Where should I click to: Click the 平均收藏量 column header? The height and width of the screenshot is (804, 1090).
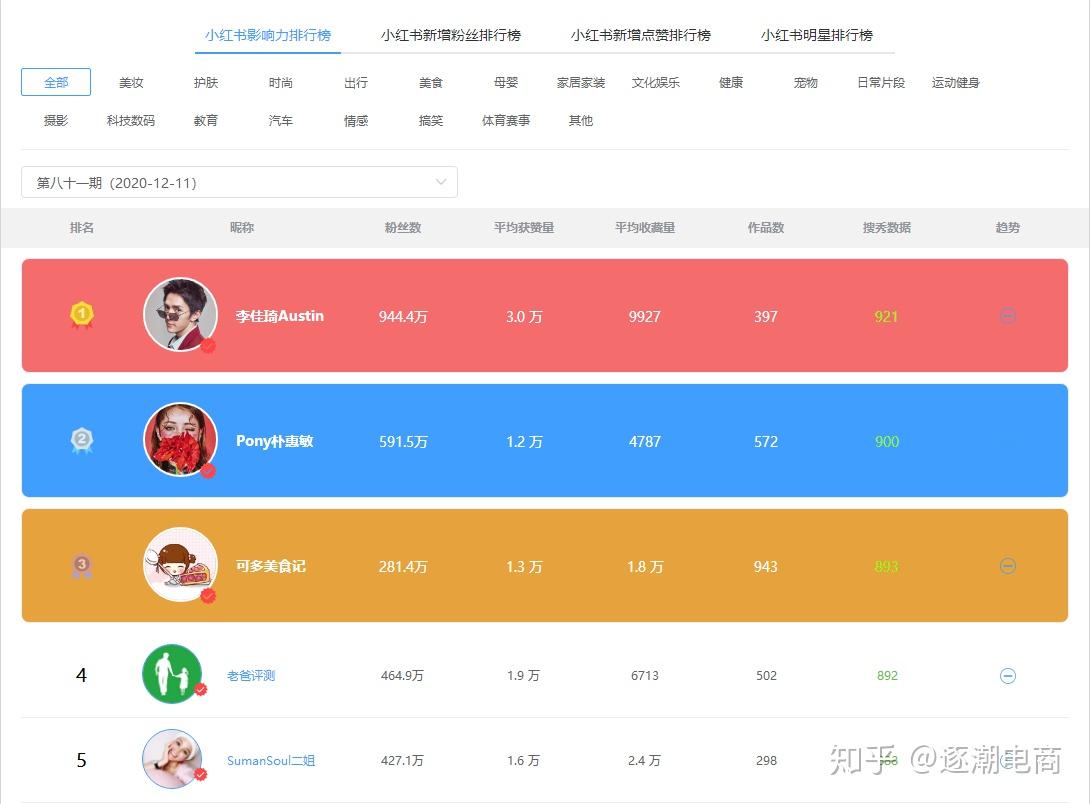(x=645, y=227)
